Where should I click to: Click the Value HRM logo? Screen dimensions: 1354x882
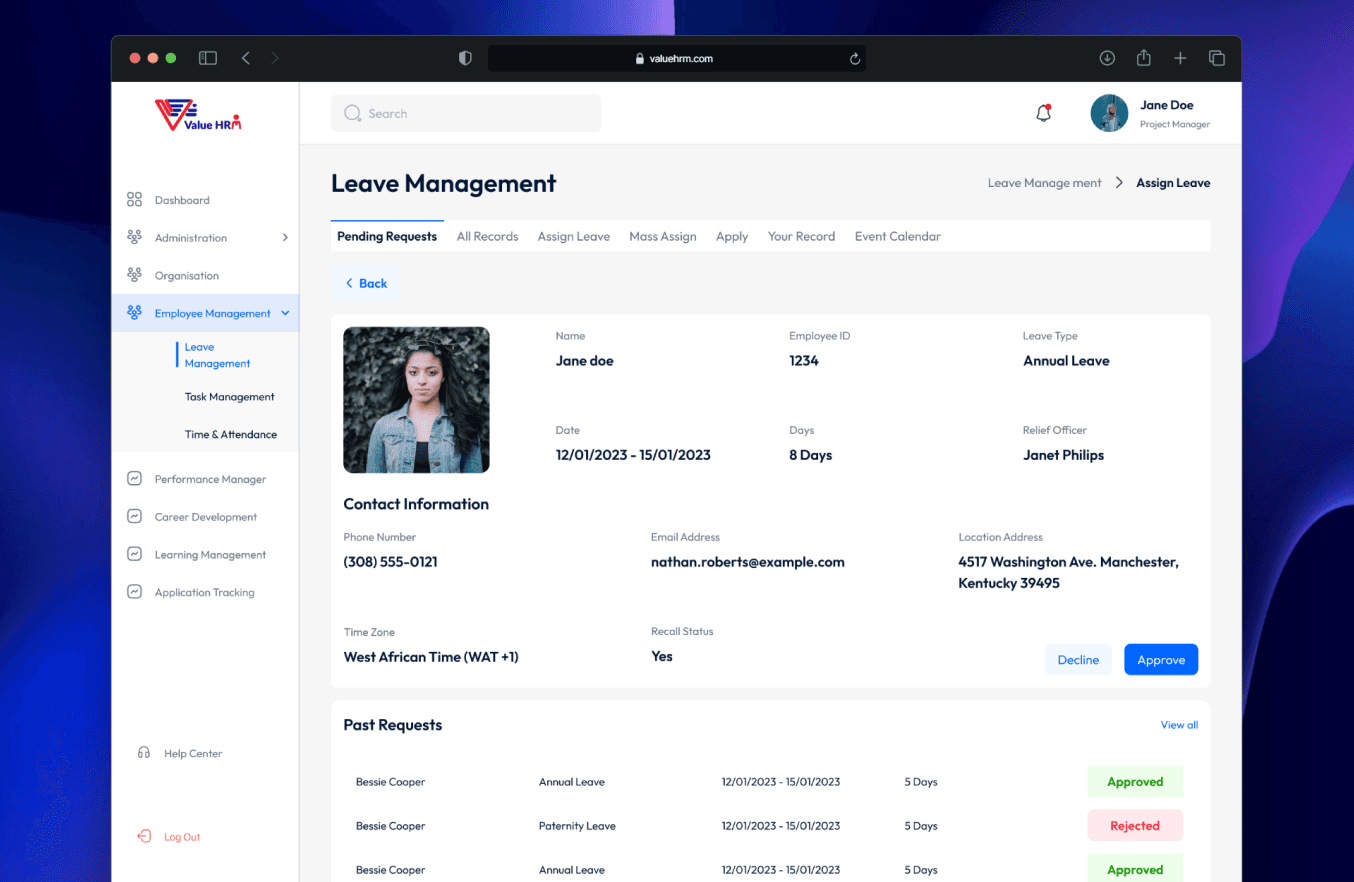click(198, 114)
